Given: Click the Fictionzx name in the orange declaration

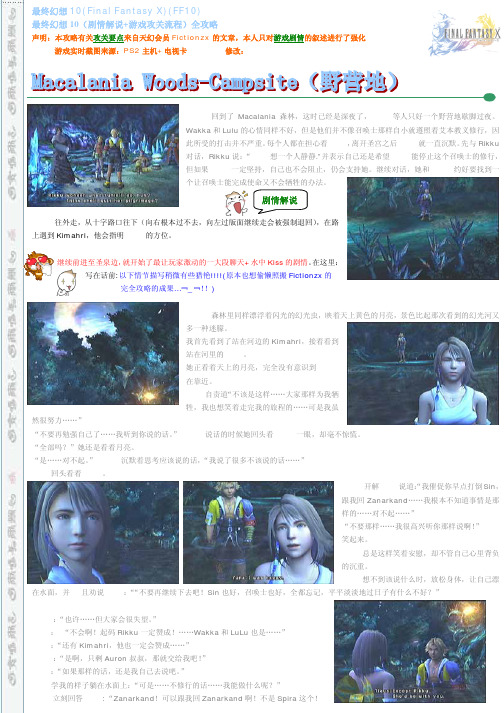Looking at the screenshot, I should (x=190, y=38).
